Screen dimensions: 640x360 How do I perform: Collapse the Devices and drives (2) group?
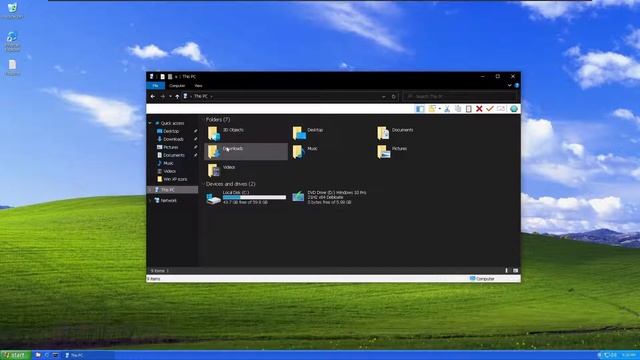click(x=203, y=184)
